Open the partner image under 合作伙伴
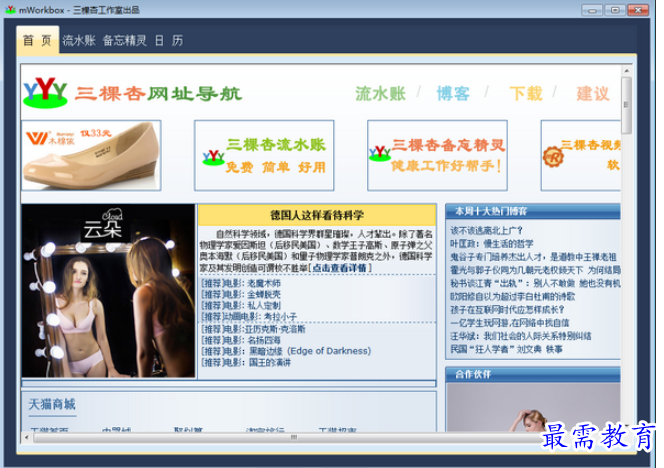This screenshot has width=664, height=468. coord(533,407)
